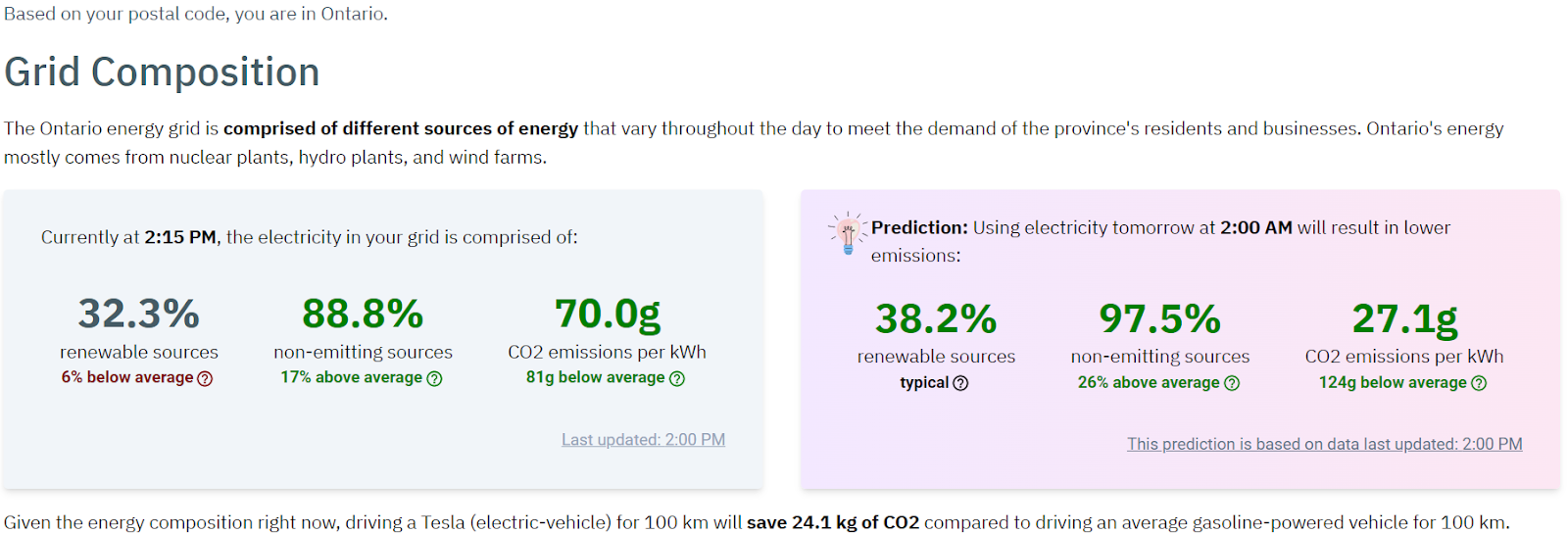Click the lightbulb Prediction icon
The image size is (1568, 534).
coord(848,233)
